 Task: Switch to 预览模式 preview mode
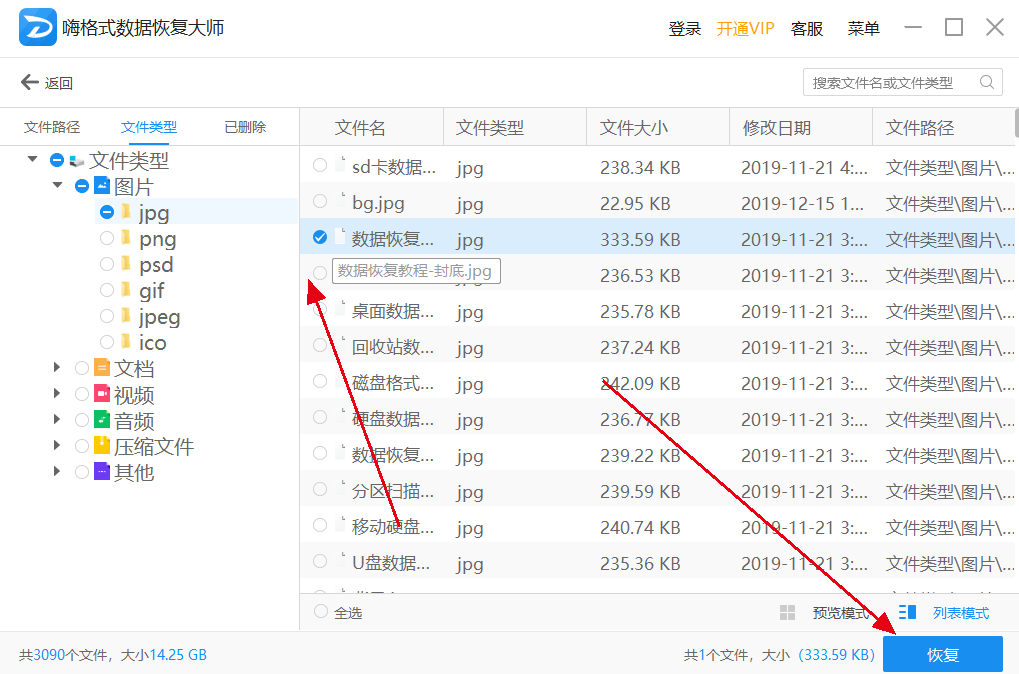point(840,612)
